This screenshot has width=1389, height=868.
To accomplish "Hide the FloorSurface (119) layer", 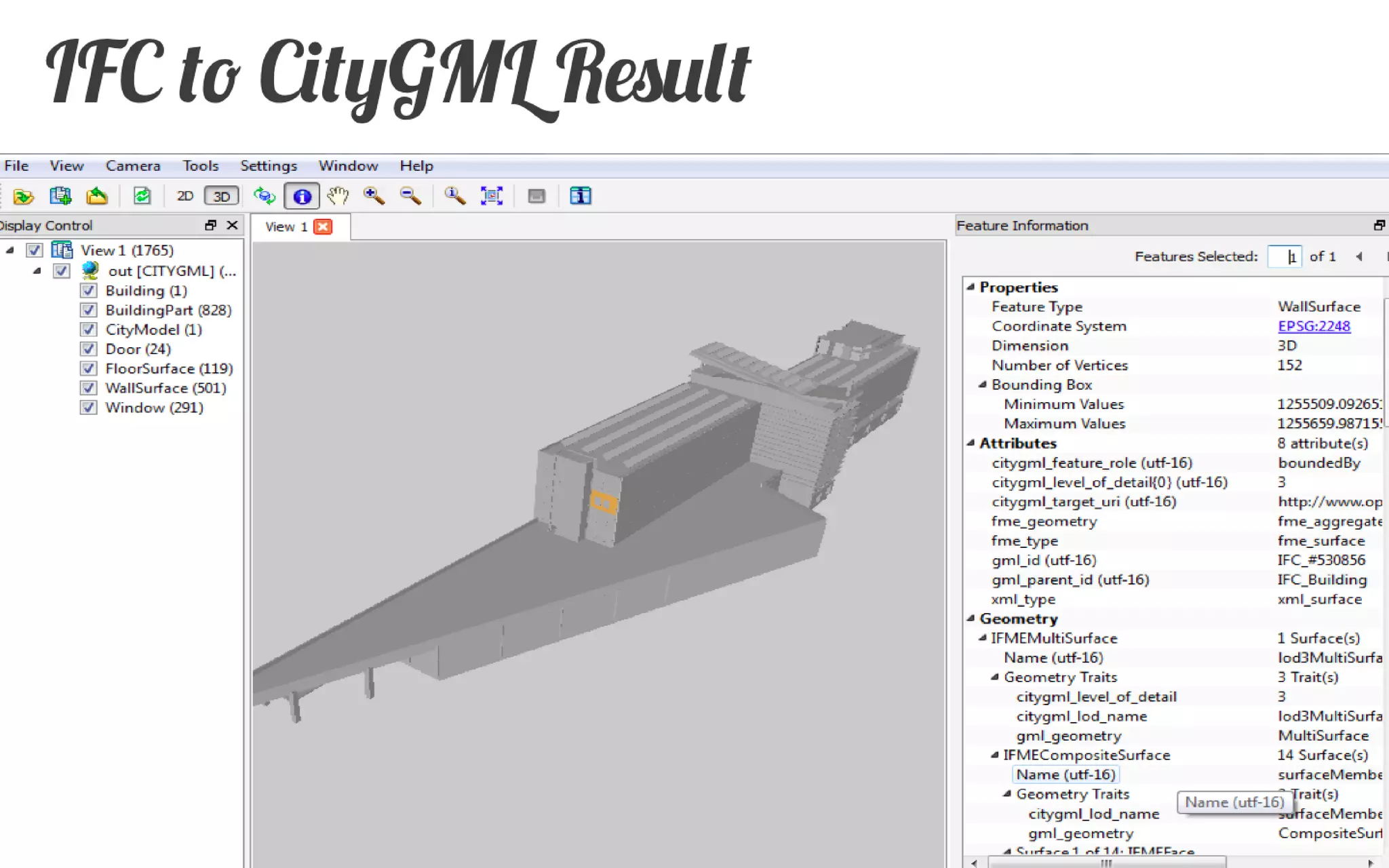I will [x=88, y=368].
